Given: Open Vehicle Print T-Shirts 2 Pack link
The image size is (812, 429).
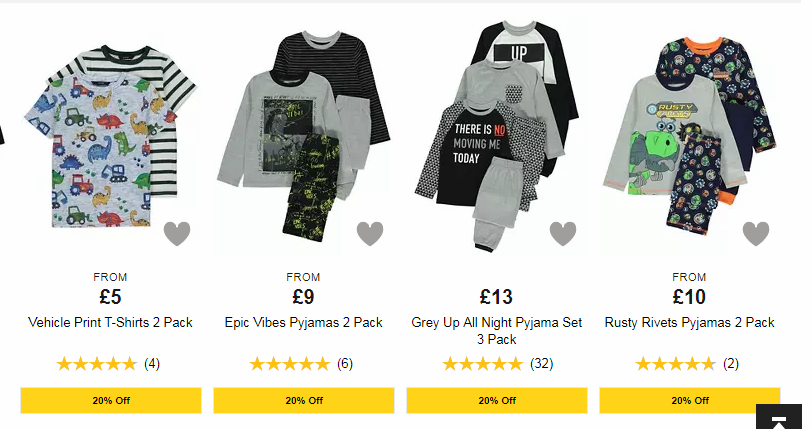Looking at the screenshot, I should [x=110, y=322].
